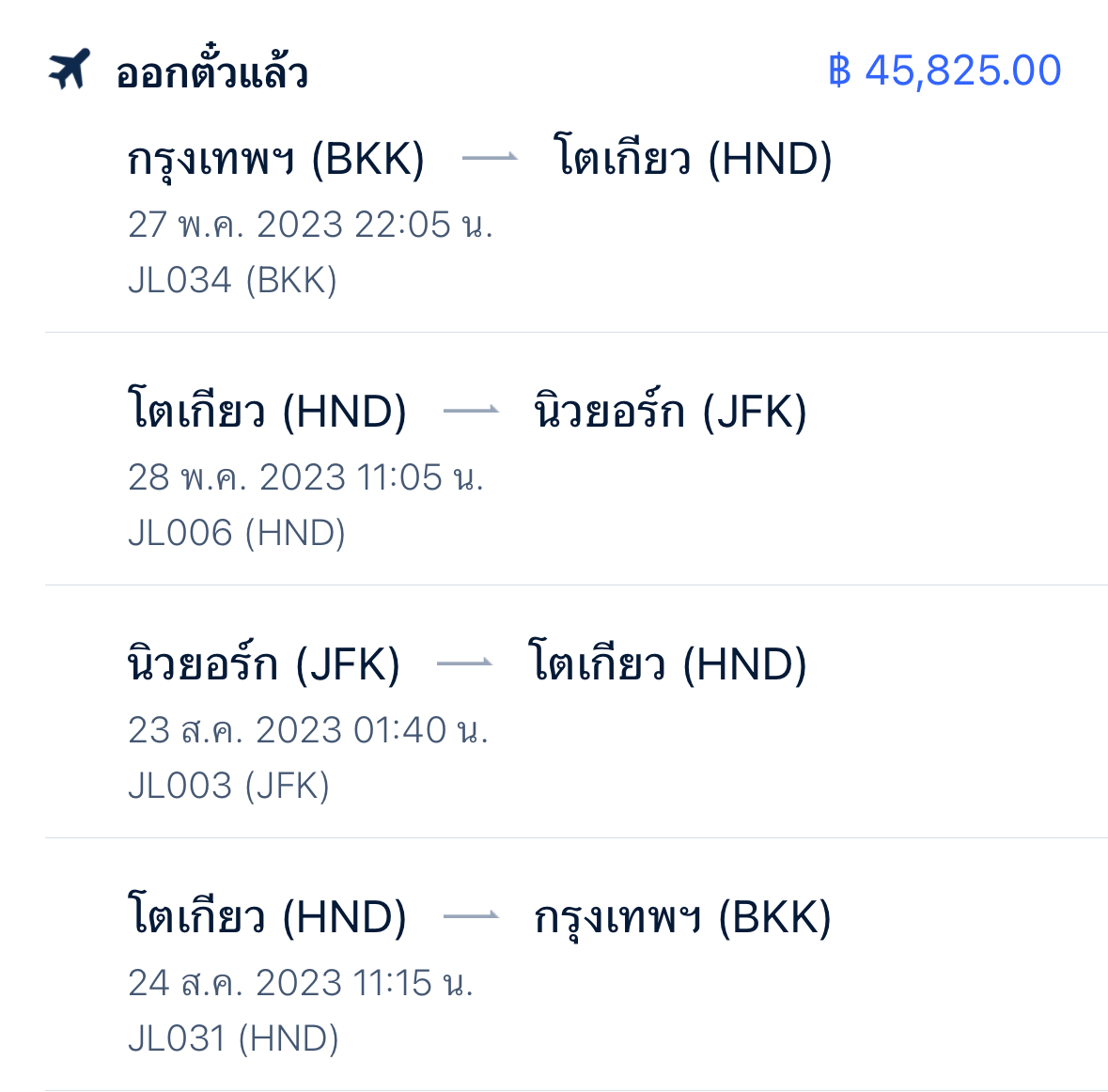This screenshot has height=1092, width=1108.
Task: Click the arrow between BKK and HND
Action: tap(490, 158)
